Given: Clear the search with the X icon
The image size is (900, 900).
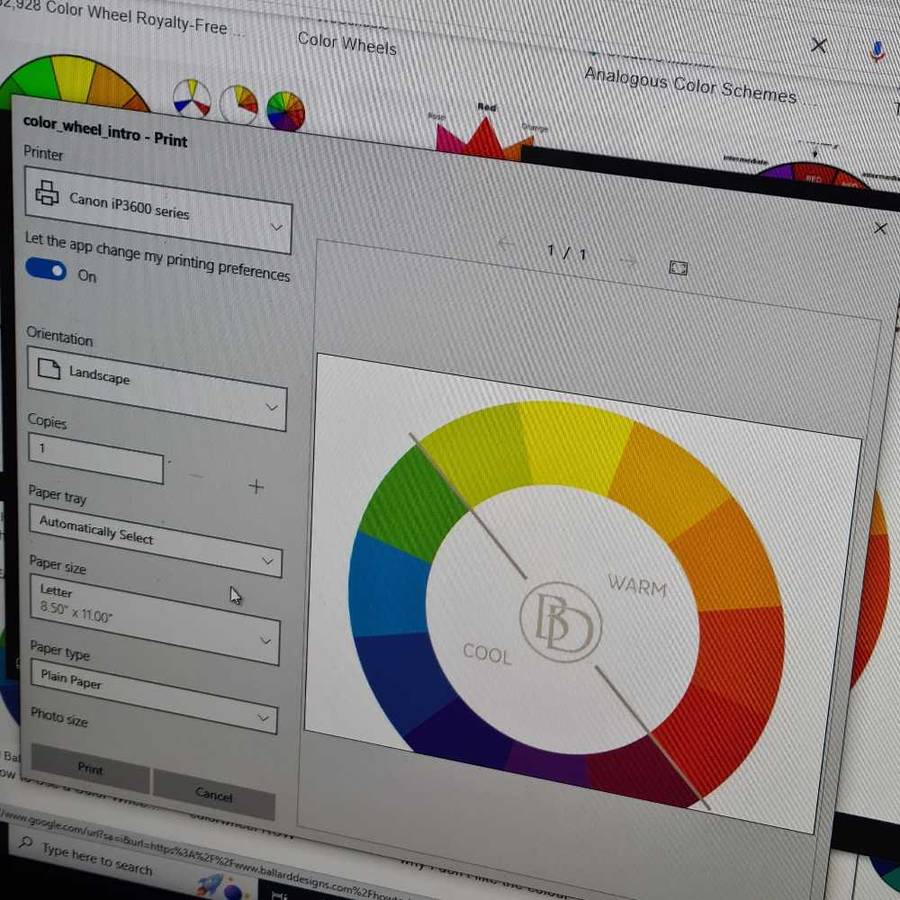Looking at the screenshot, I should (818, 45).
